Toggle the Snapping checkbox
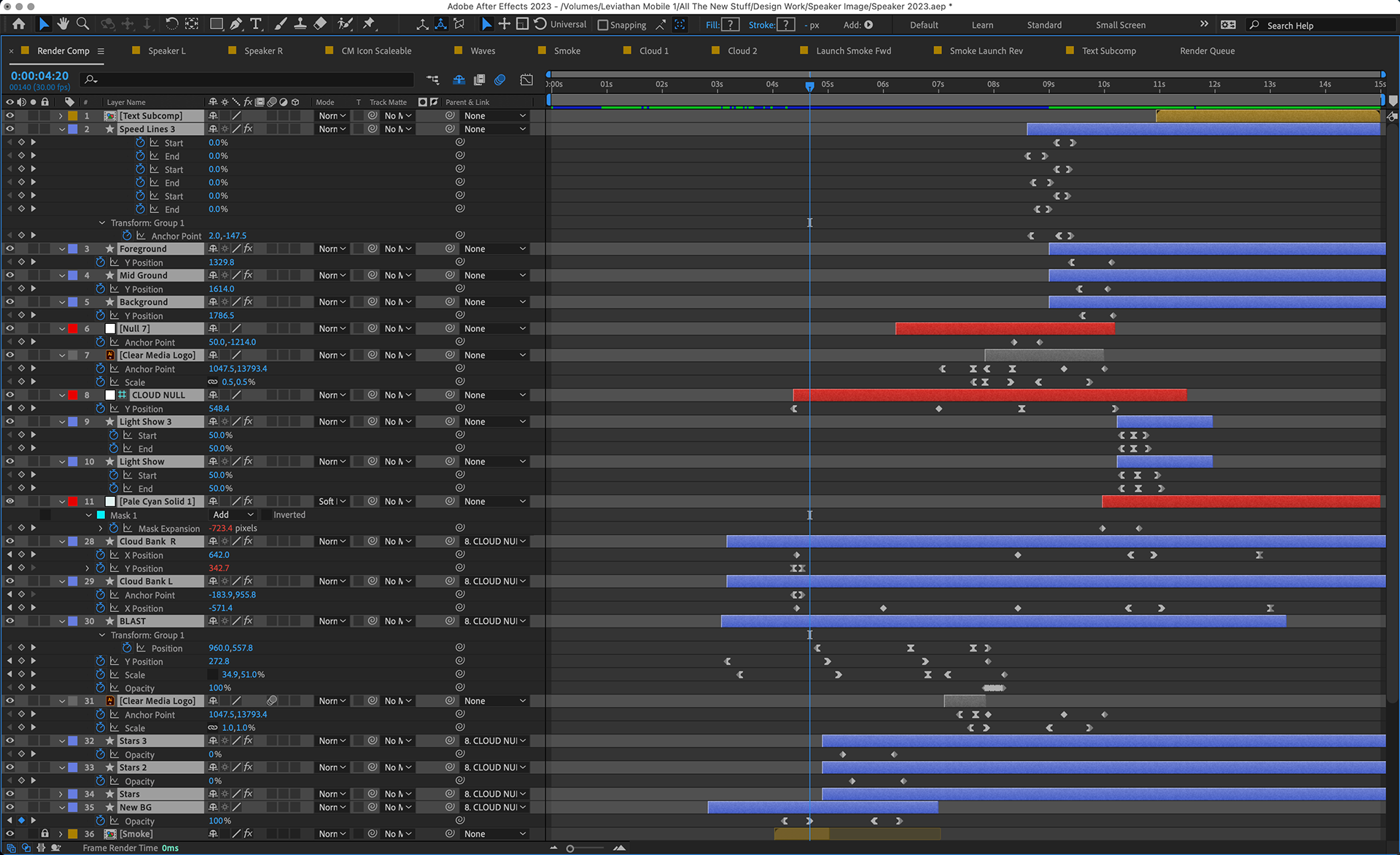The width and height of the screenshot is (1400, 855). pyautogui.click(x=603, y=25)
